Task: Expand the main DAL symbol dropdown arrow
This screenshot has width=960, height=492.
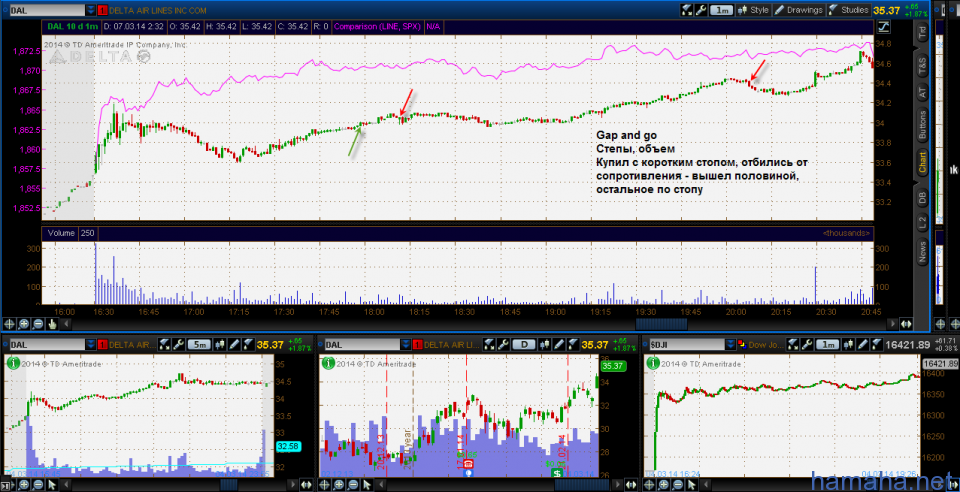Action: (91, 10)
